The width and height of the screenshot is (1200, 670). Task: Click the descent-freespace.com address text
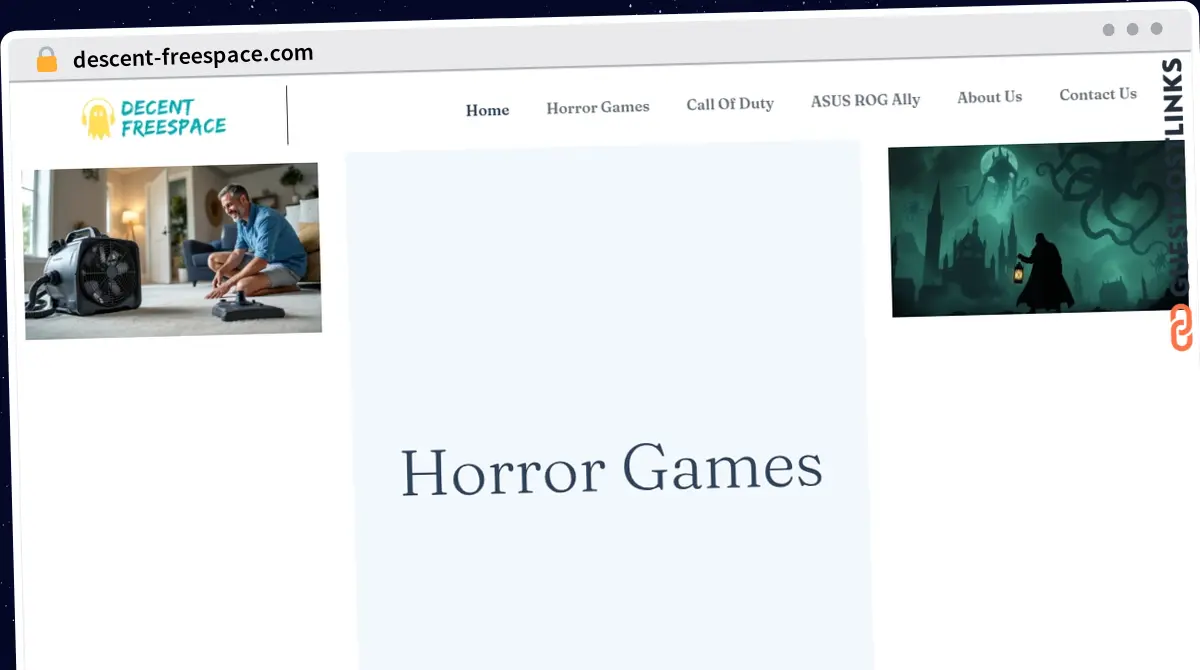click(193, 56)
